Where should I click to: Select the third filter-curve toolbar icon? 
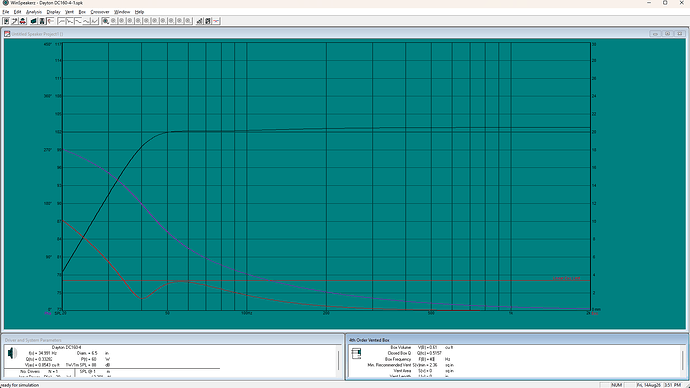point(78,21)
